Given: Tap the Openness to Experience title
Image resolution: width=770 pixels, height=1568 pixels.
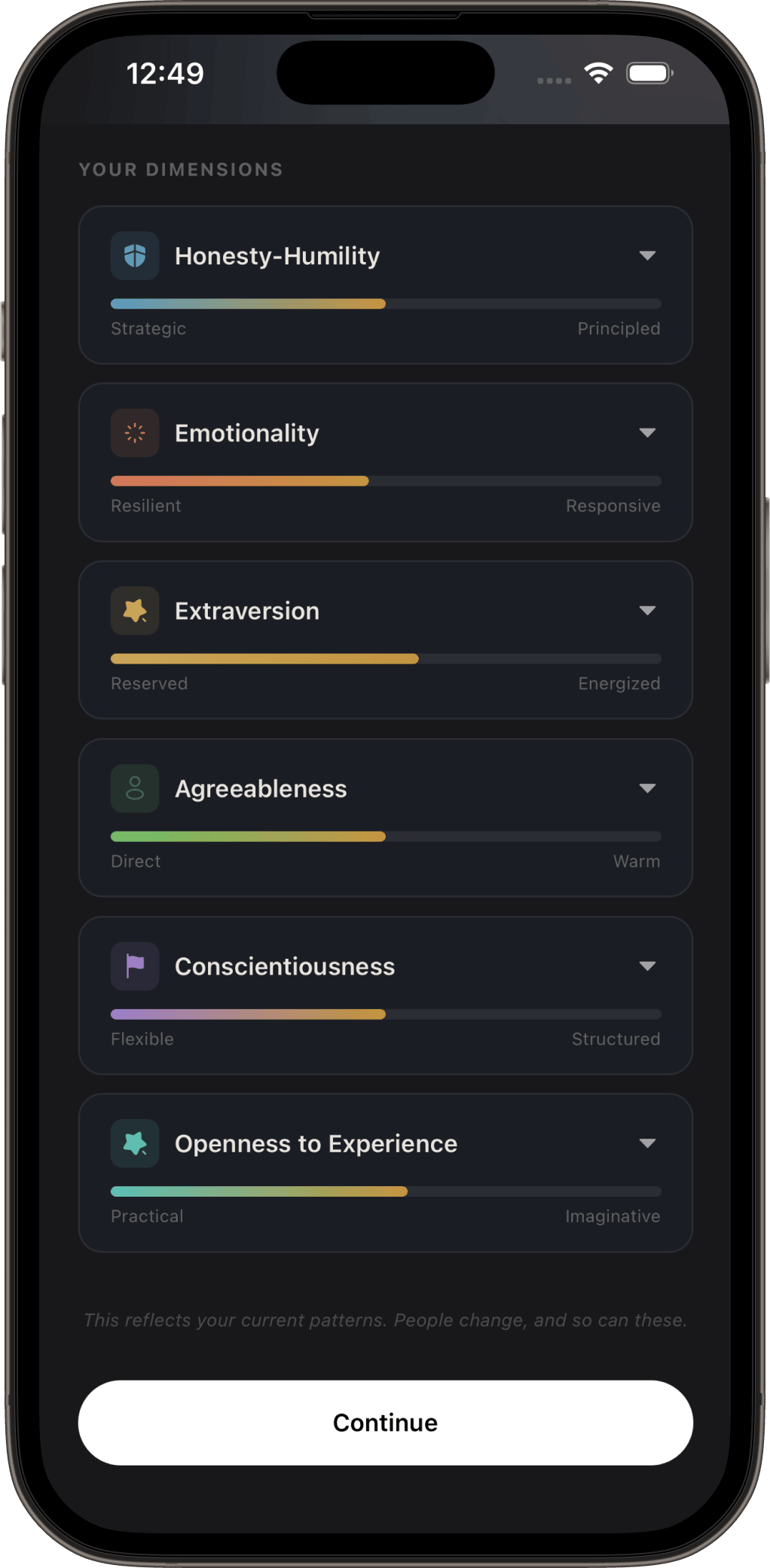Looking at the screenshot, I should [316, 1144].
